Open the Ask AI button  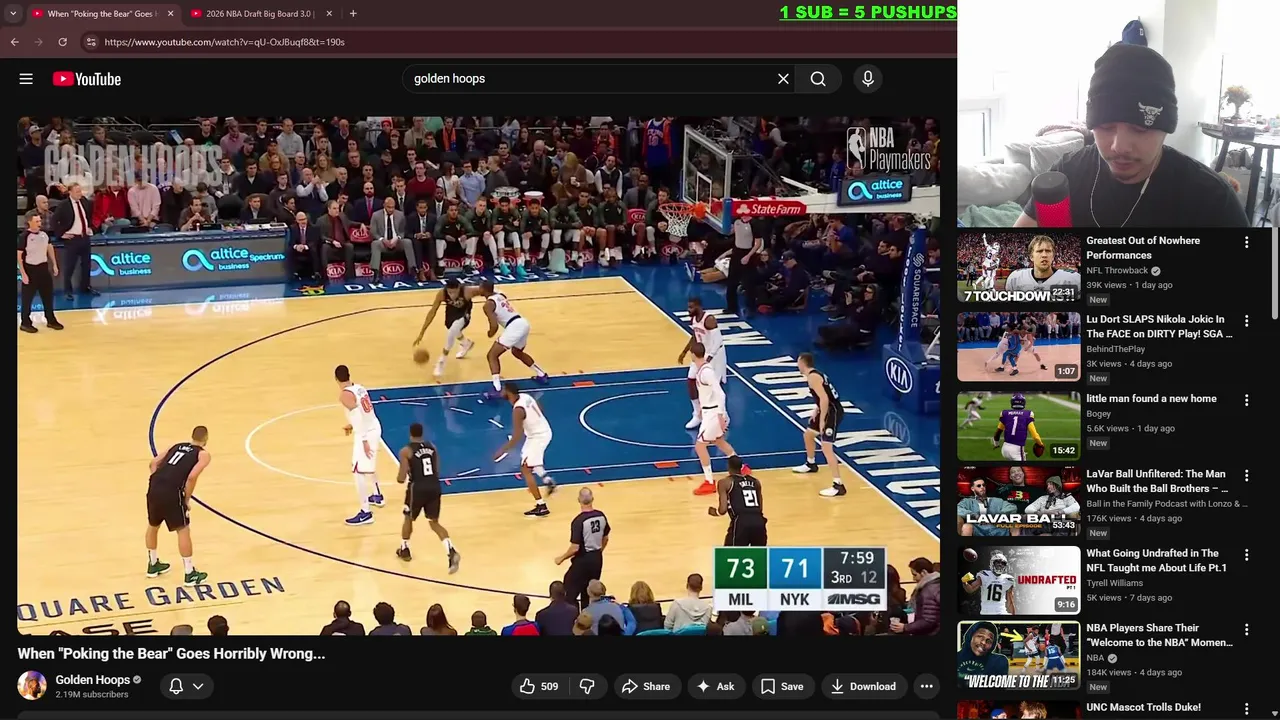pyautogui.click(x=716, y=686)
